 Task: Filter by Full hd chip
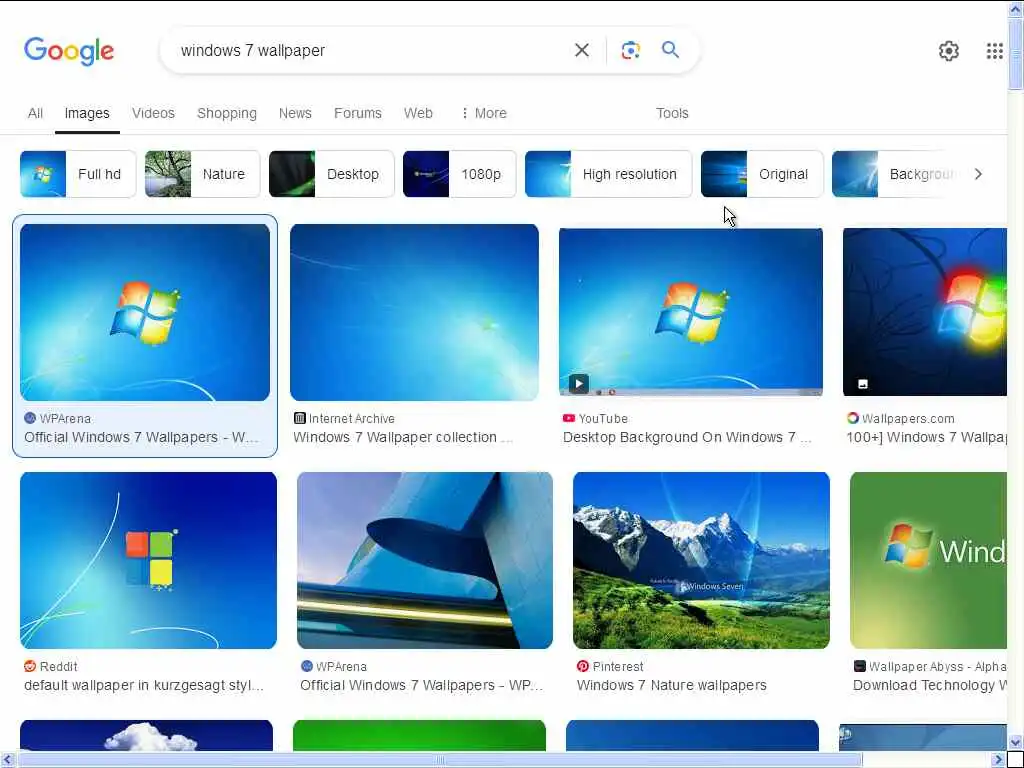[x=78, y=174]
